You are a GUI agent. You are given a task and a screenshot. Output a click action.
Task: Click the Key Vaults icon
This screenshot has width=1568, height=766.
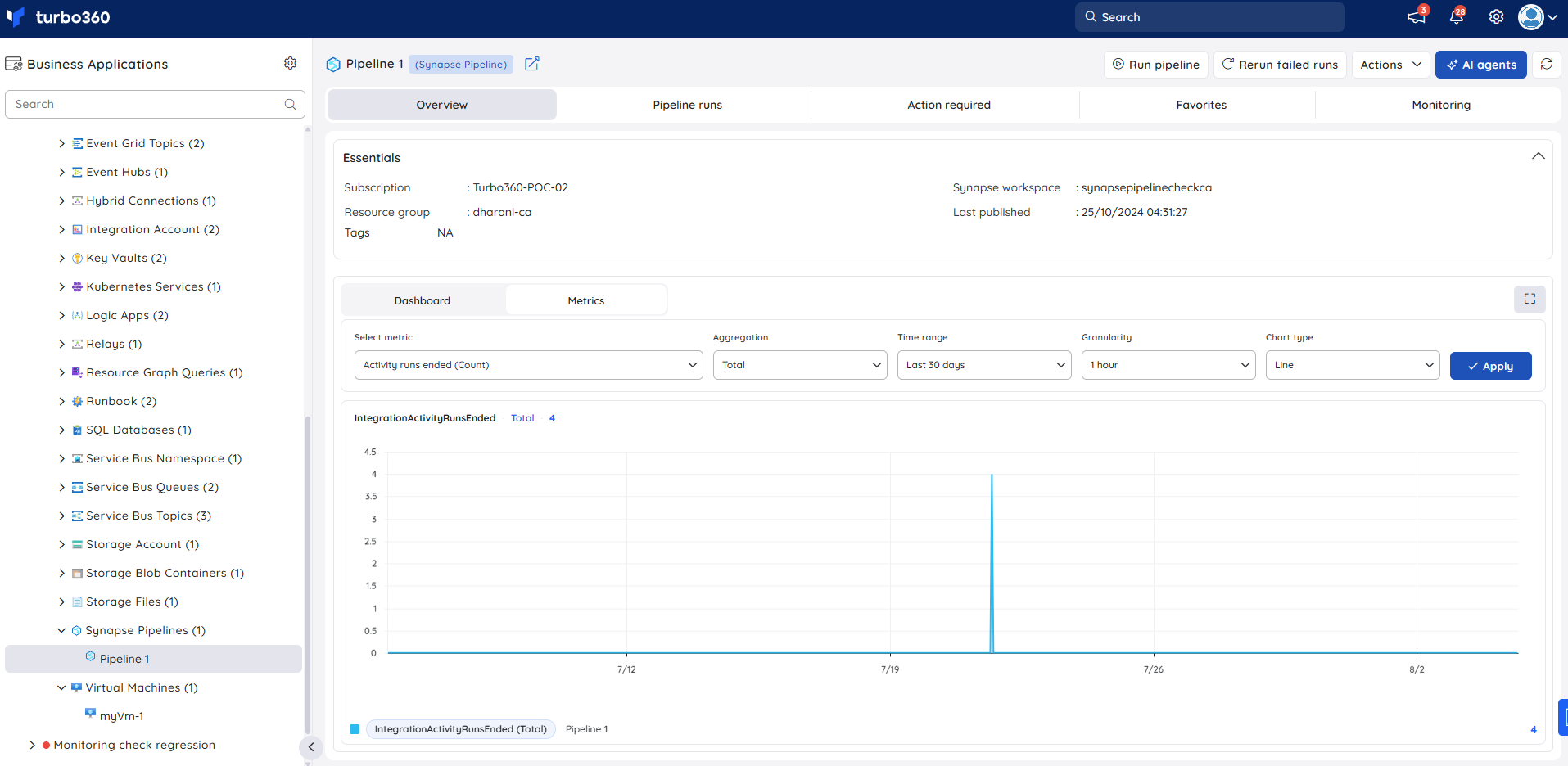click(78, 258)
